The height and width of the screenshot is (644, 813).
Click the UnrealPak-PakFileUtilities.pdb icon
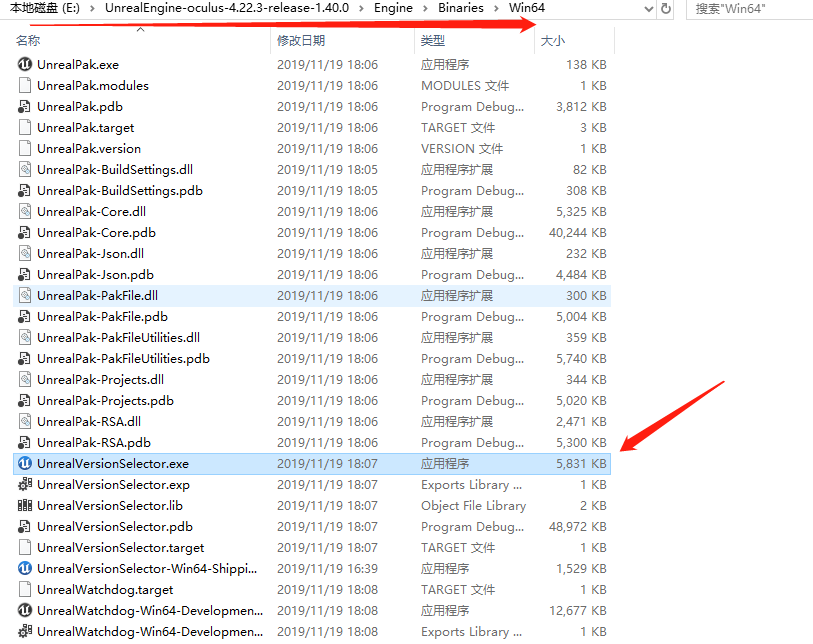(25, 358)
